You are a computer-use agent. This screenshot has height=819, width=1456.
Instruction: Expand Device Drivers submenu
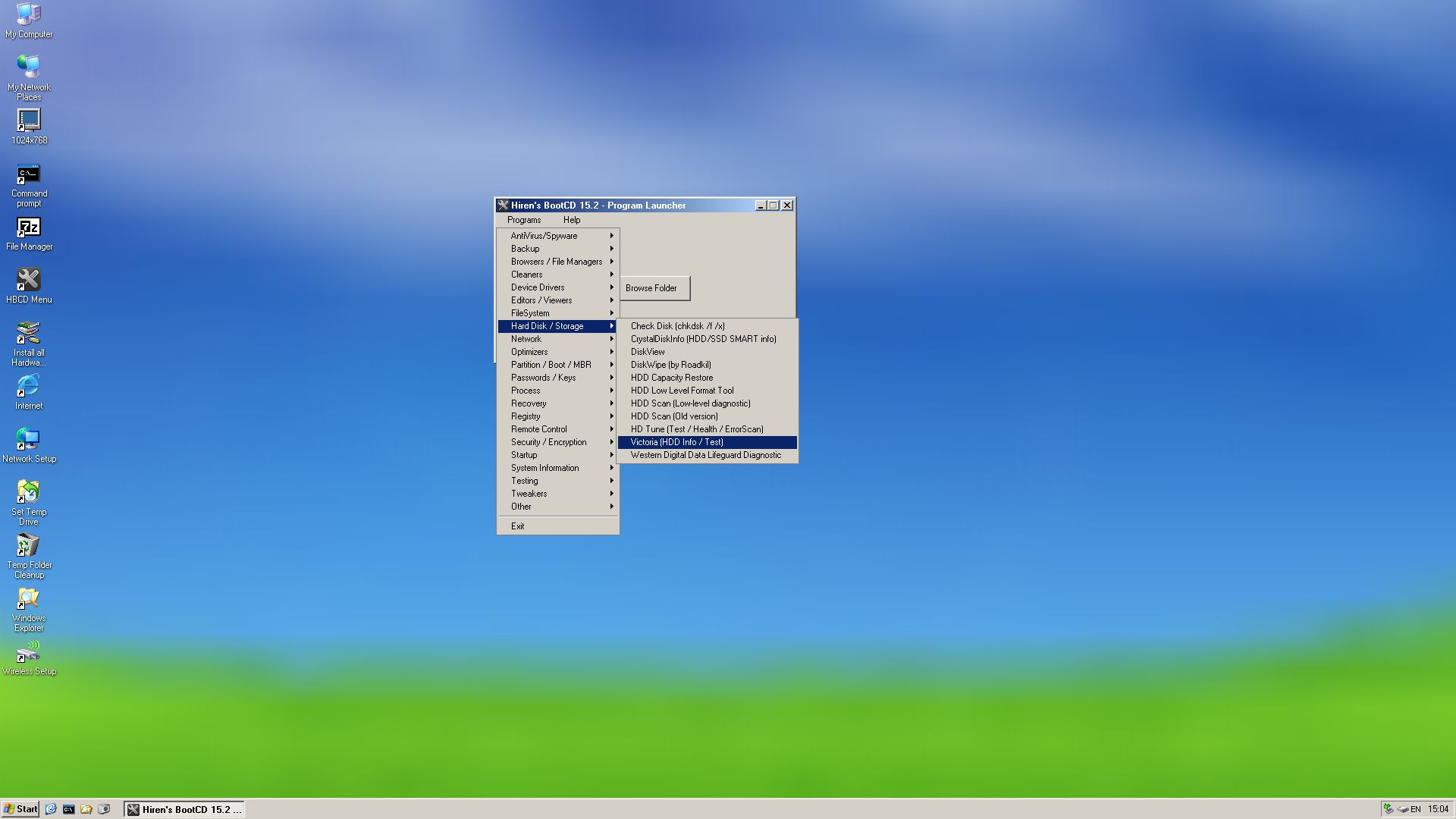558,287
